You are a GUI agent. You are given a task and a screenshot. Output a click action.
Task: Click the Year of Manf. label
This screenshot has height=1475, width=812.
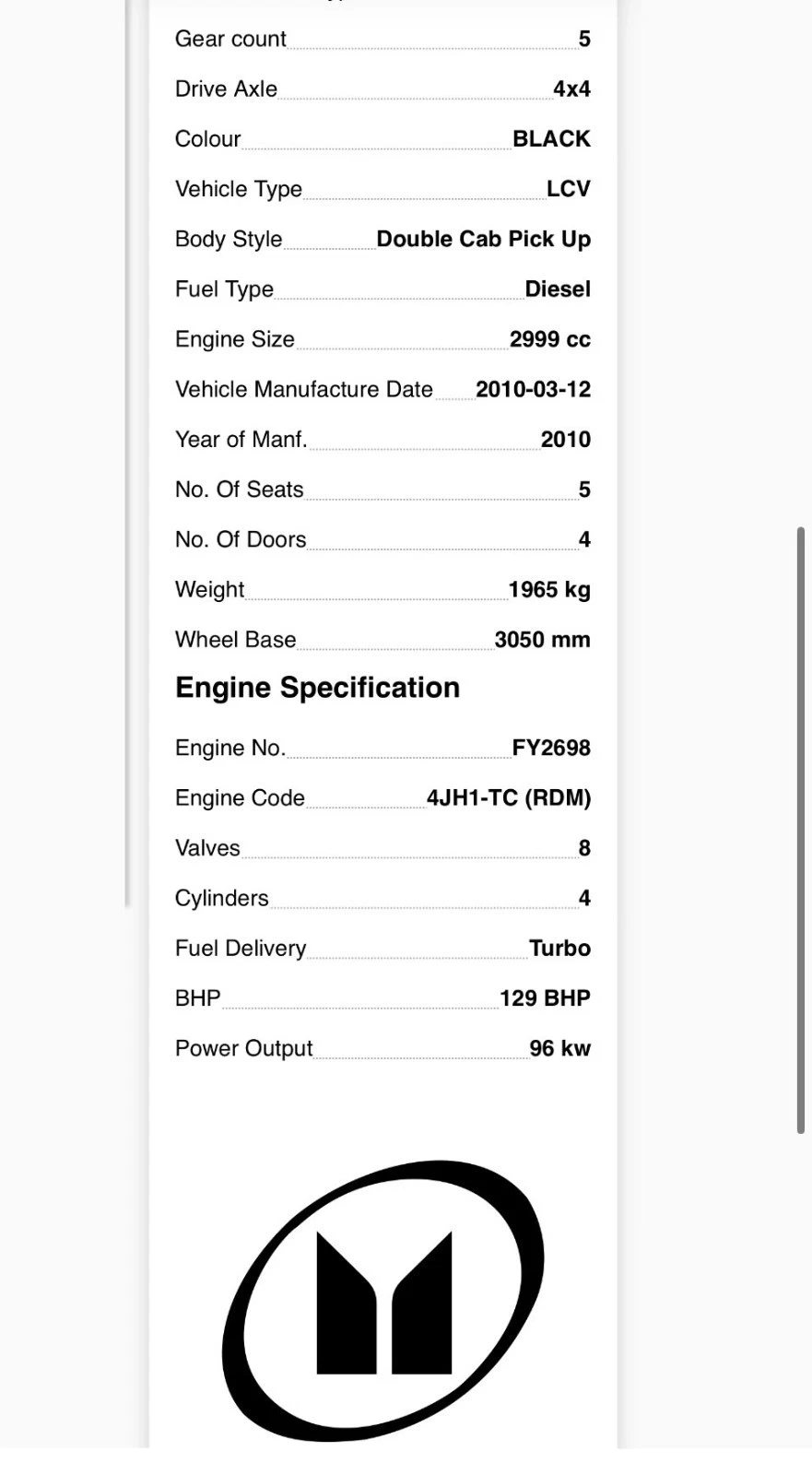click(x=241, y=440)
